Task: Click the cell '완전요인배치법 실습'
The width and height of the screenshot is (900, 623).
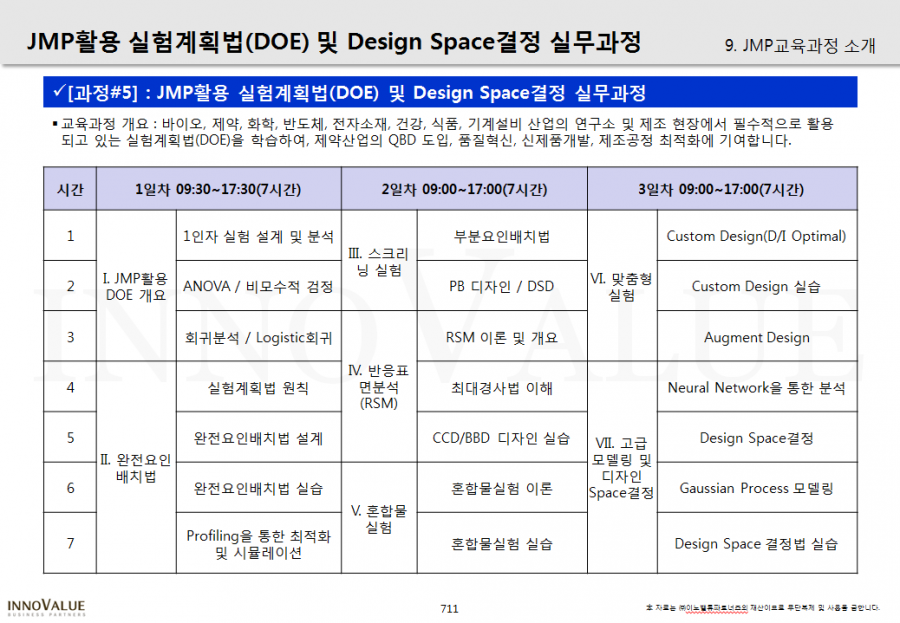Action: 258,488
